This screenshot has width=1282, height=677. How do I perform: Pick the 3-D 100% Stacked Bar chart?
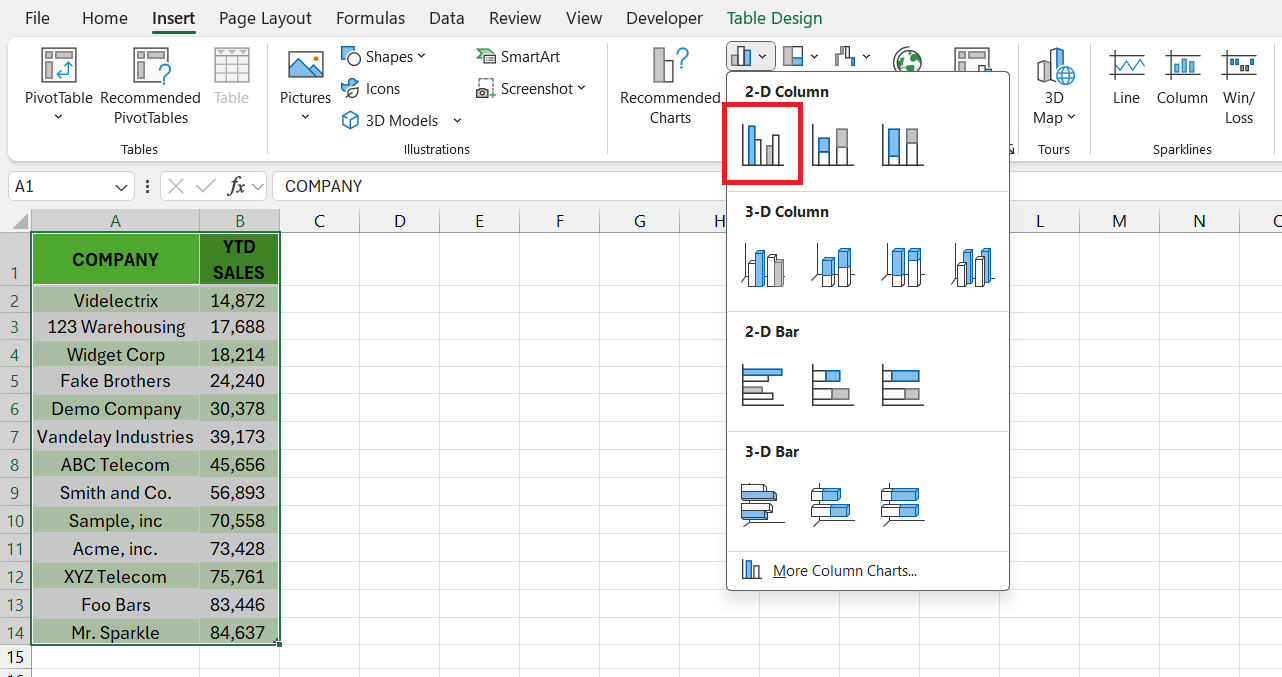[x=902, y=504]
